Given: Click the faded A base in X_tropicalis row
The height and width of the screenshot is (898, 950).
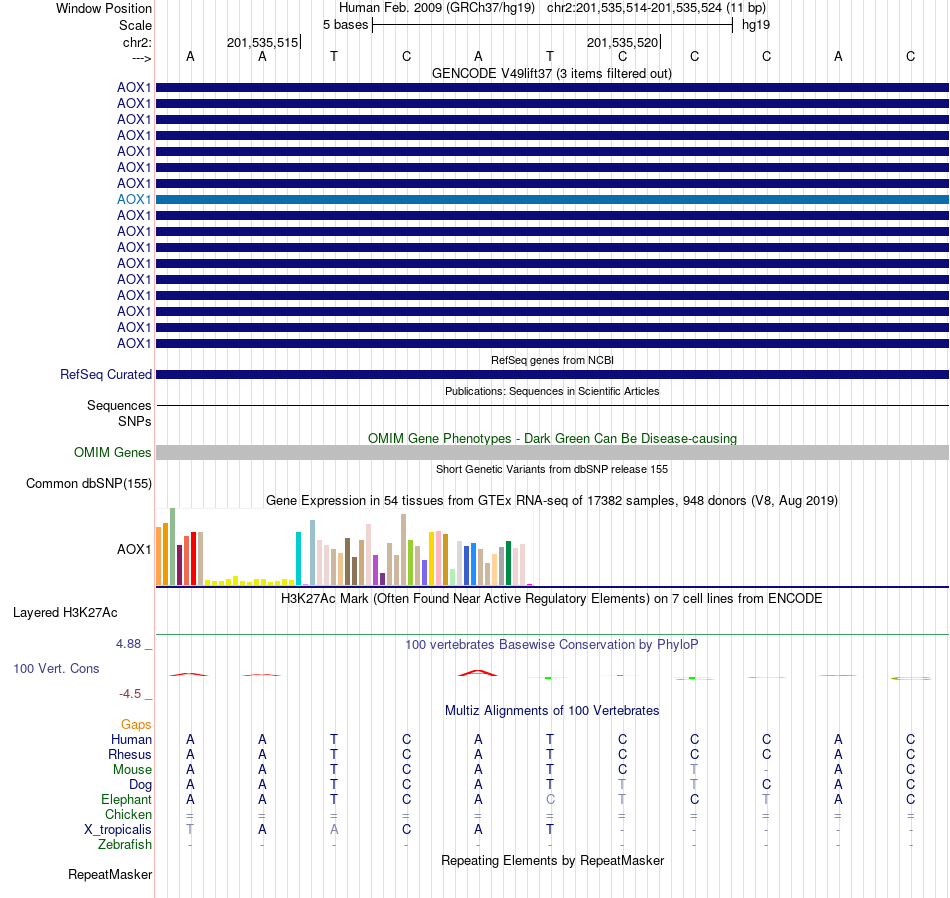Looking at the screenshot, I should pyautogui.click(x=334, y=830).
